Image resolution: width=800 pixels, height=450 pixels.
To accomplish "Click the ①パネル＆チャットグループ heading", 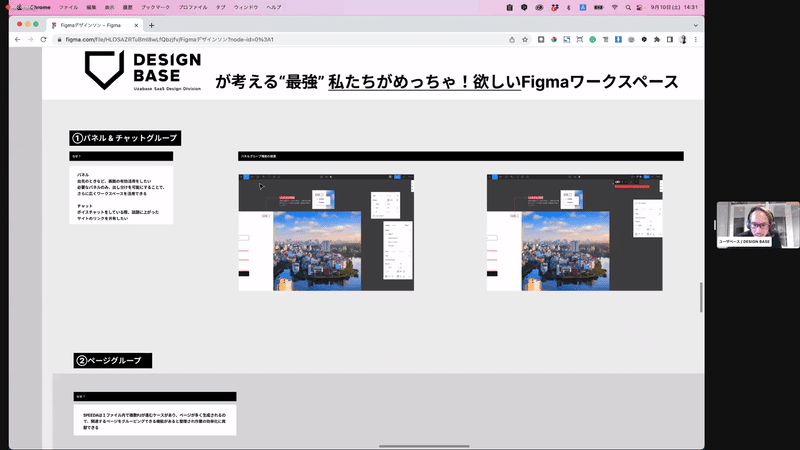I will (125, 138).
